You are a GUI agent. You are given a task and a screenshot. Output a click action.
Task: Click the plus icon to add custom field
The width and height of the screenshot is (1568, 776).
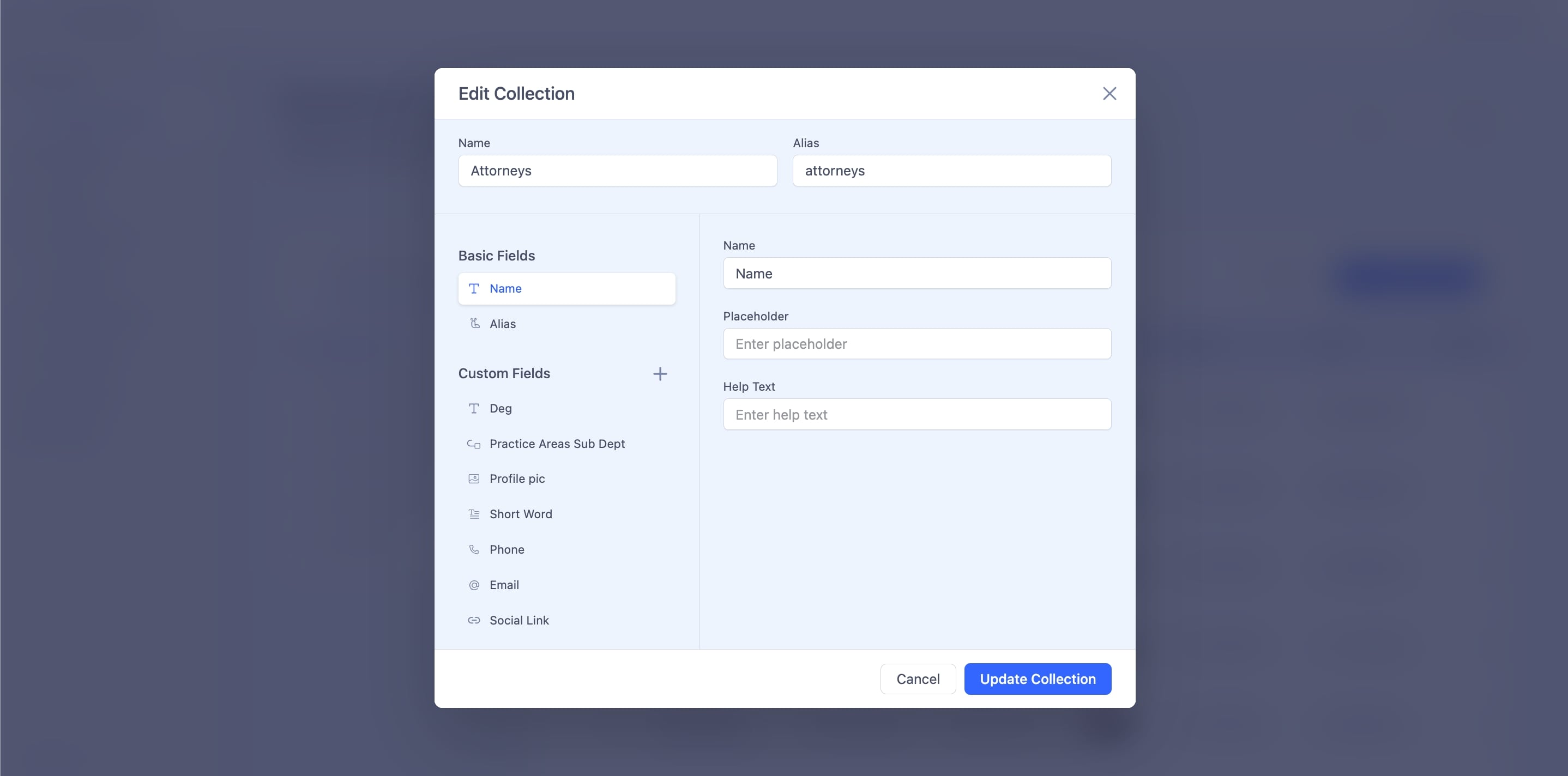tap(660, 374)
